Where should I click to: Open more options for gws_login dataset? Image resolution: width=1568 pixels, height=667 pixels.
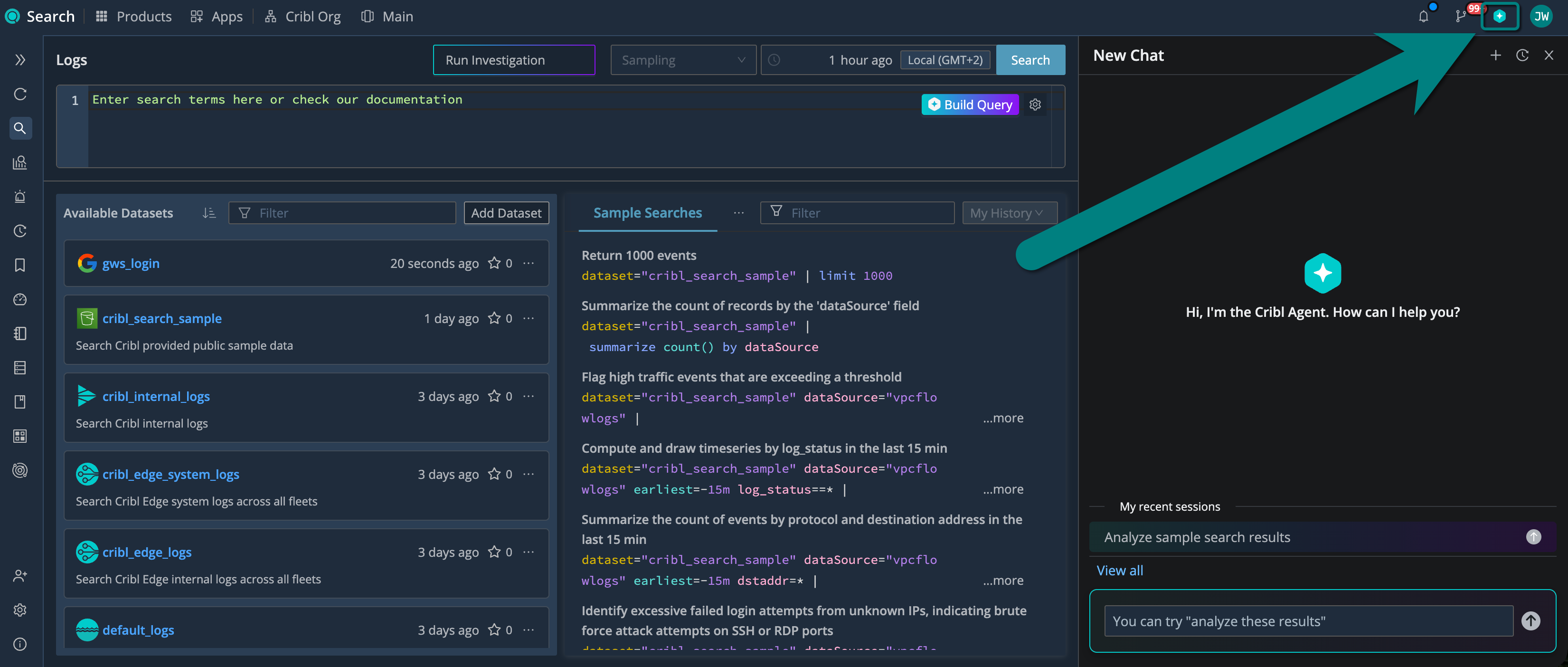[x=529, y=263]
